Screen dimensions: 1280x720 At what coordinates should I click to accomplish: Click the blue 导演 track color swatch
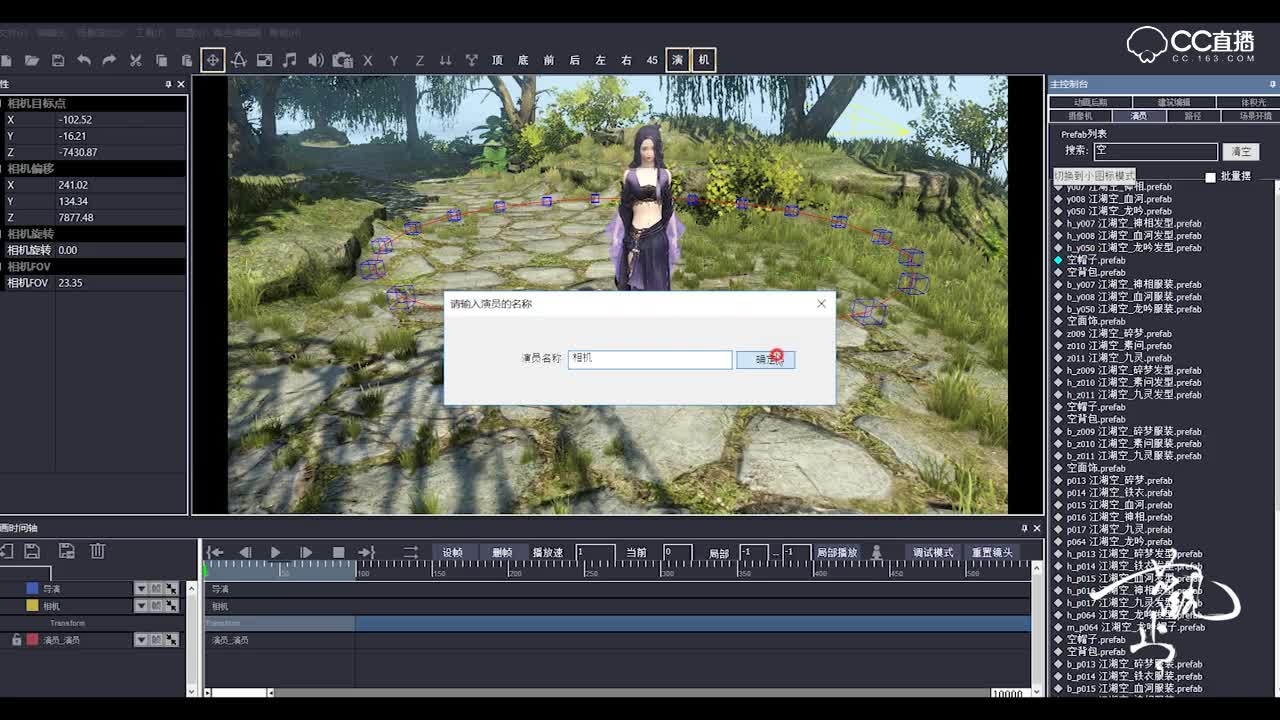click(32, 589)
